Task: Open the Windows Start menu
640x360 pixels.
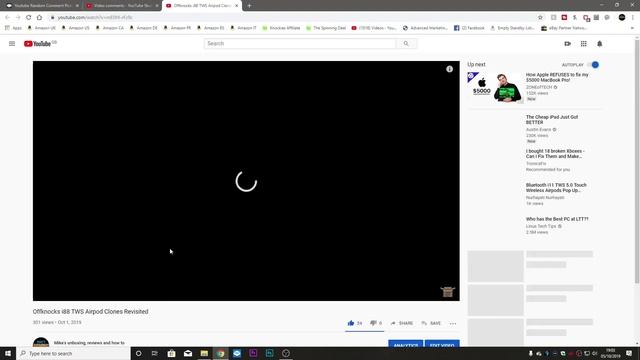Action: pos(8,353)
